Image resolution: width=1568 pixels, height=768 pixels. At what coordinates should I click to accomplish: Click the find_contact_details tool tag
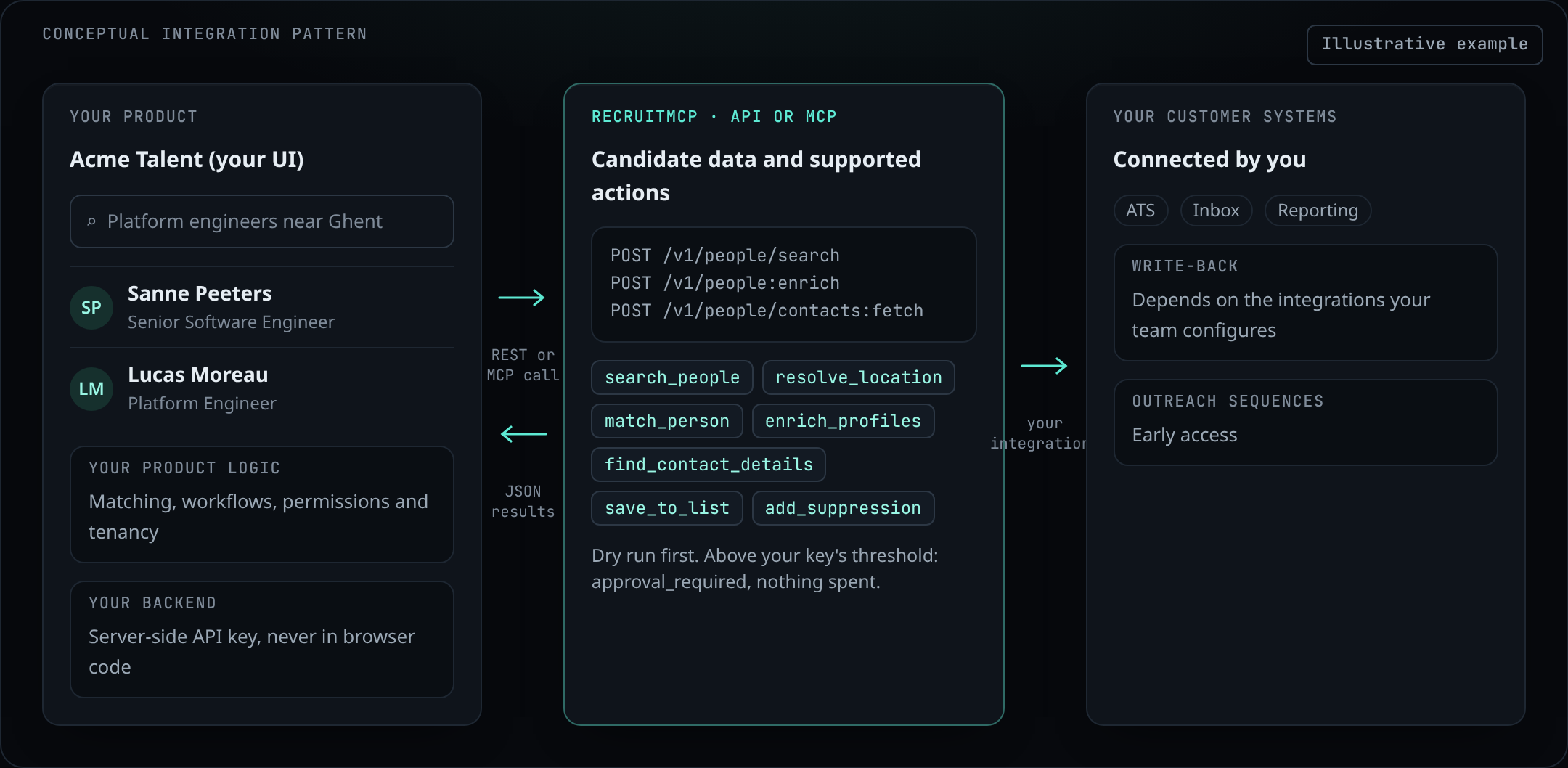tap(709, 465)
